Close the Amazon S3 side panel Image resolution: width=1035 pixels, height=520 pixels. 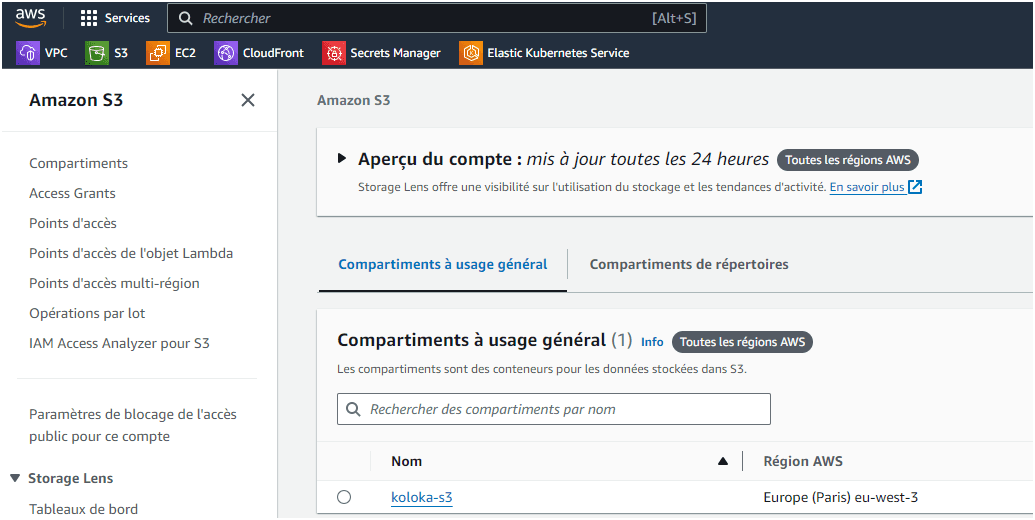(x=248, y=100)
